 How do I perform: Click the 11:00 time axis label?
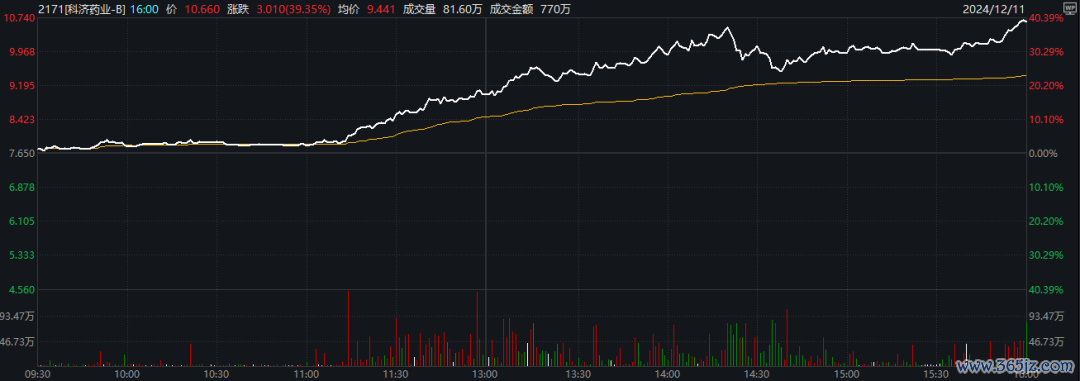point(306,373)
